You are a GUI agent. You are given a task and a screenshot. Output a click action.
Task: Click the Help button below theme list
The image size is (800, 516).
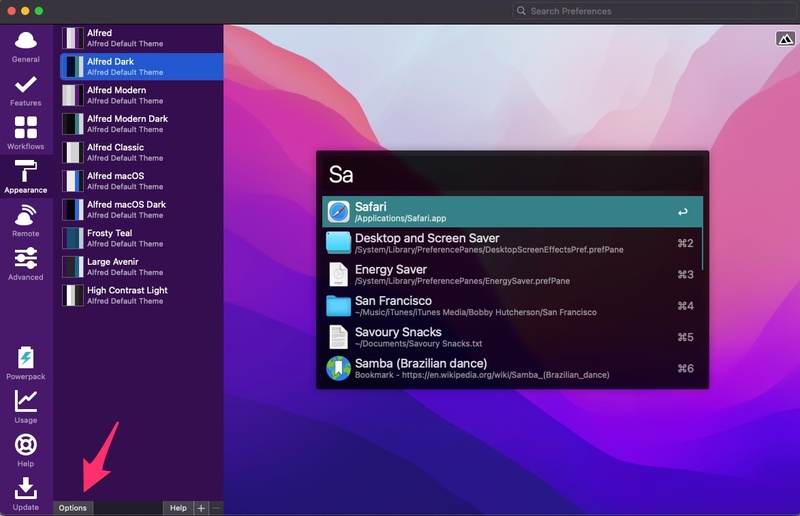click(178, 508)
